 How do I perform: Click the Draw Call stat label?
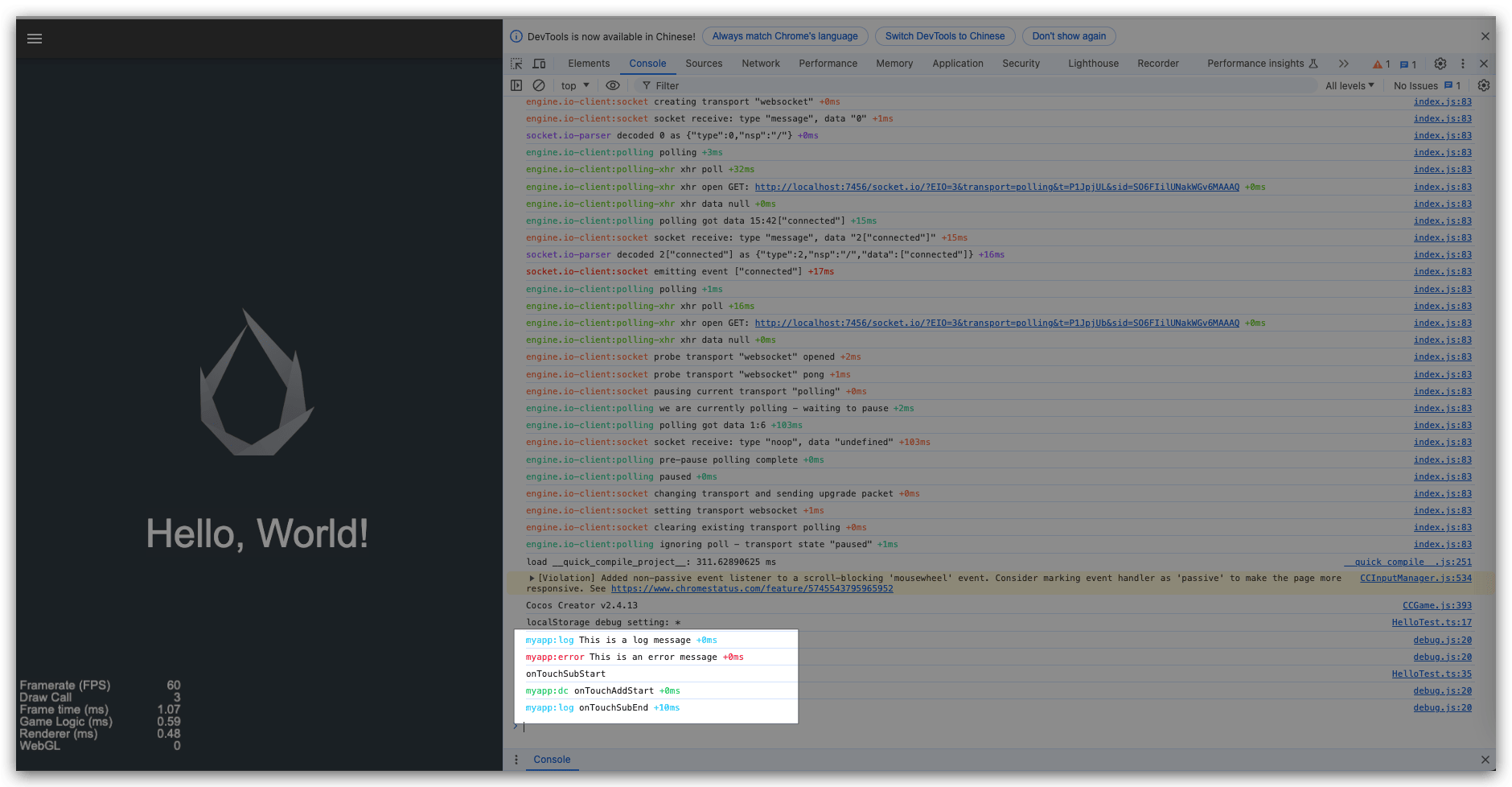pos(46,697)
